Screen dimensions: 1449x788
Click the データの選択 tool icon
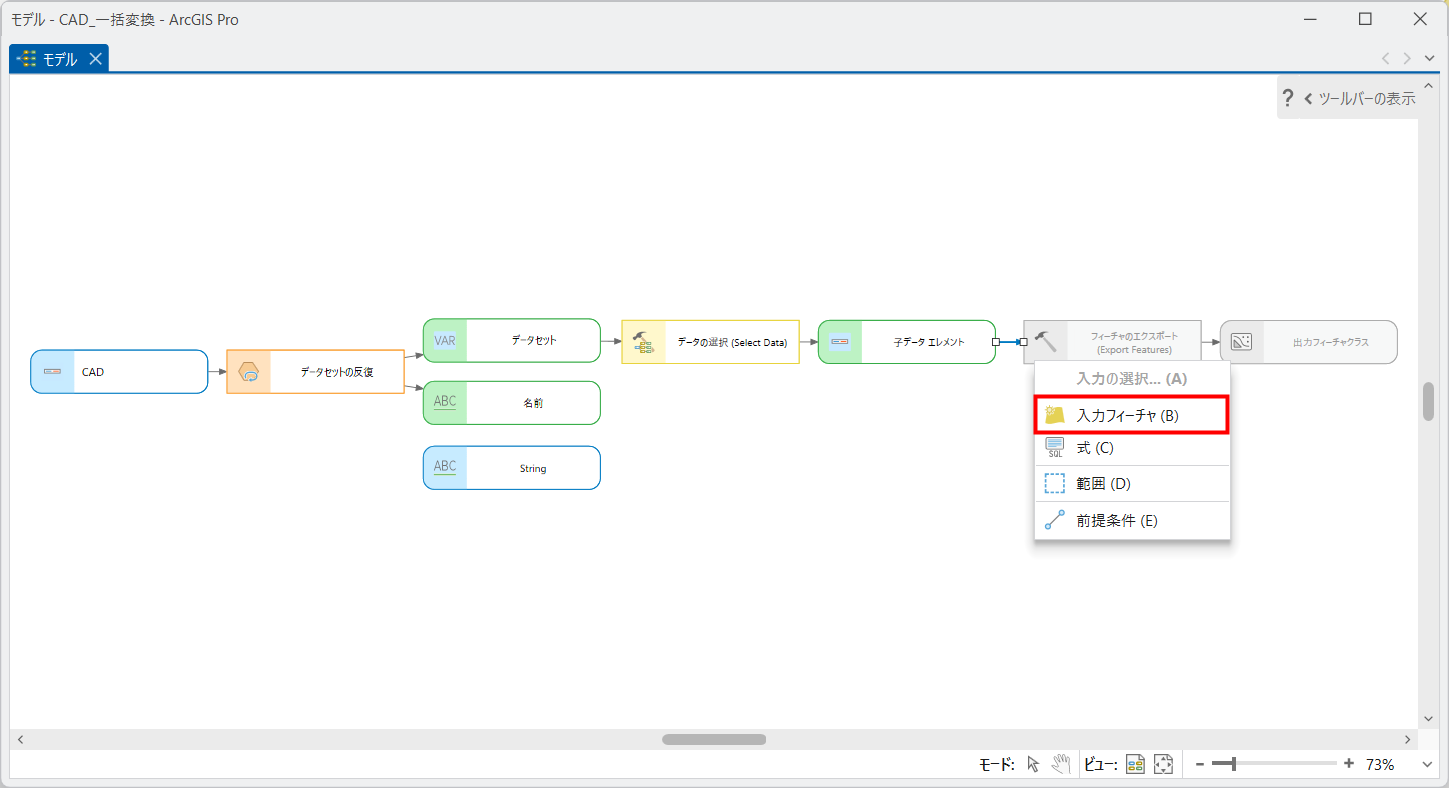(643, 342)
